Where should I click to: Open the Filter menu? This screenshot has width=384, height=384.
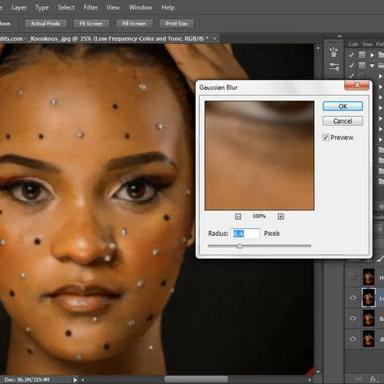[x=91, y=7]
